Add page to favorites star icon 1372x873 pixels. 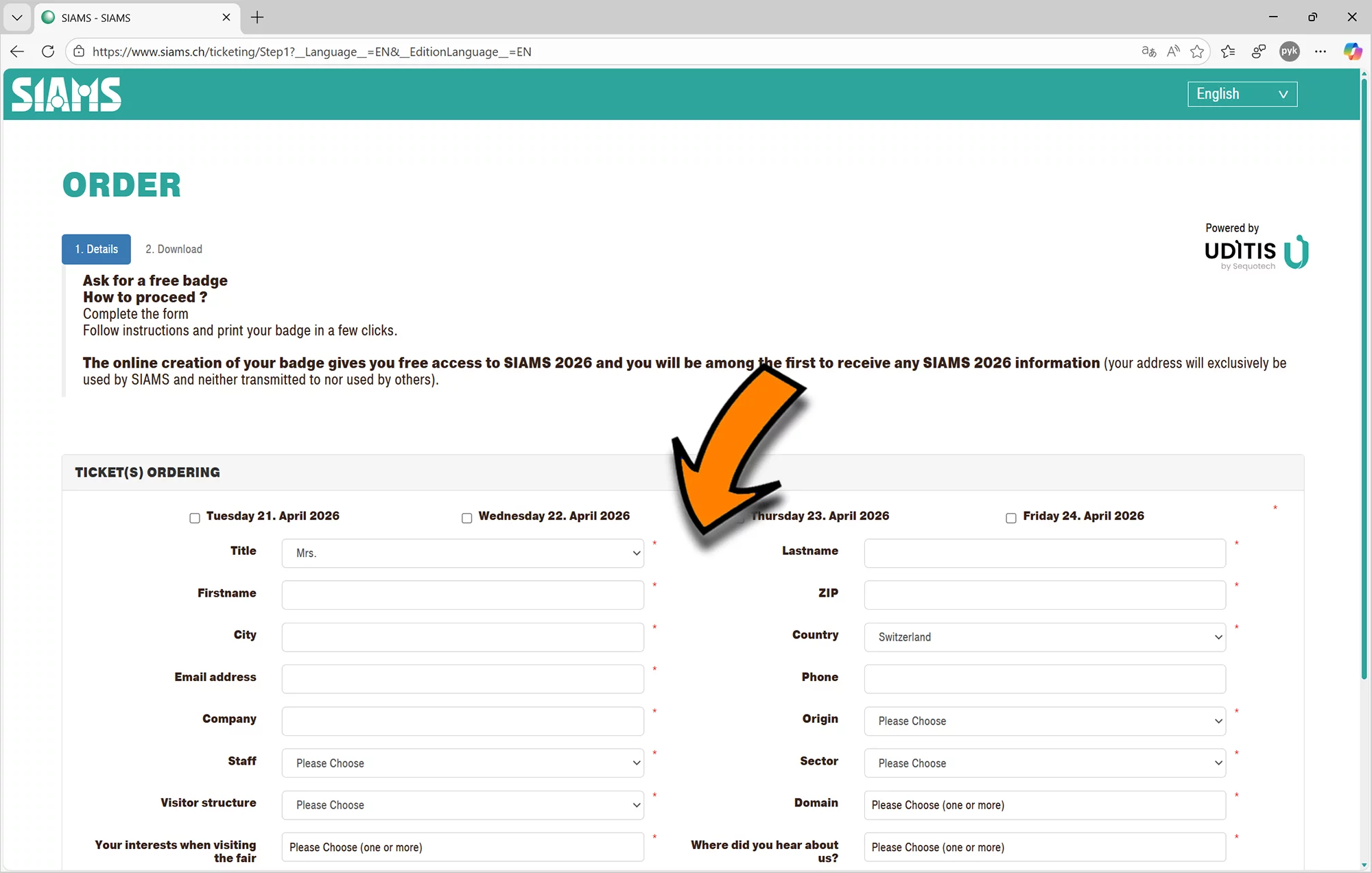[x=1197, y=51]
